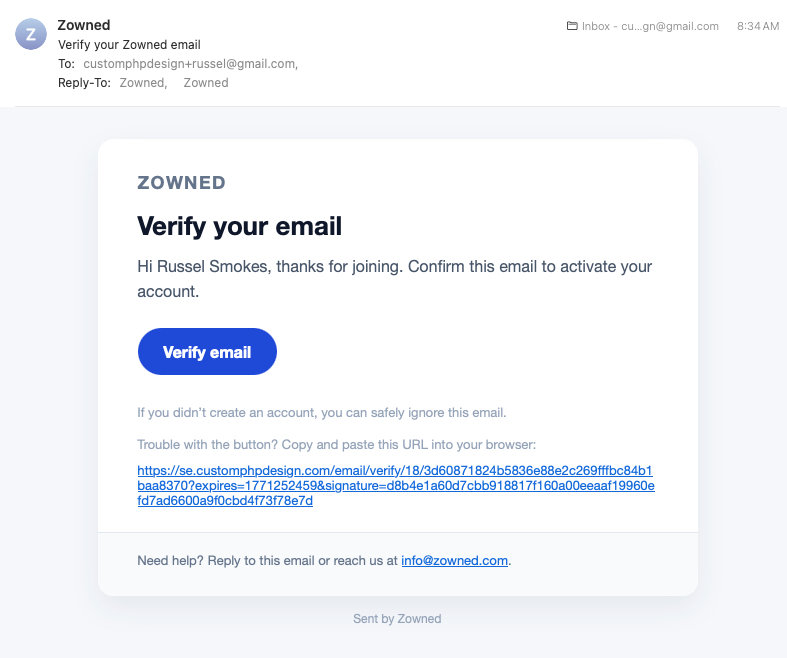Click the Need help? Reply to this email text
The width and height of the screenshot is (787, 658).
click(x=267, y=561)
